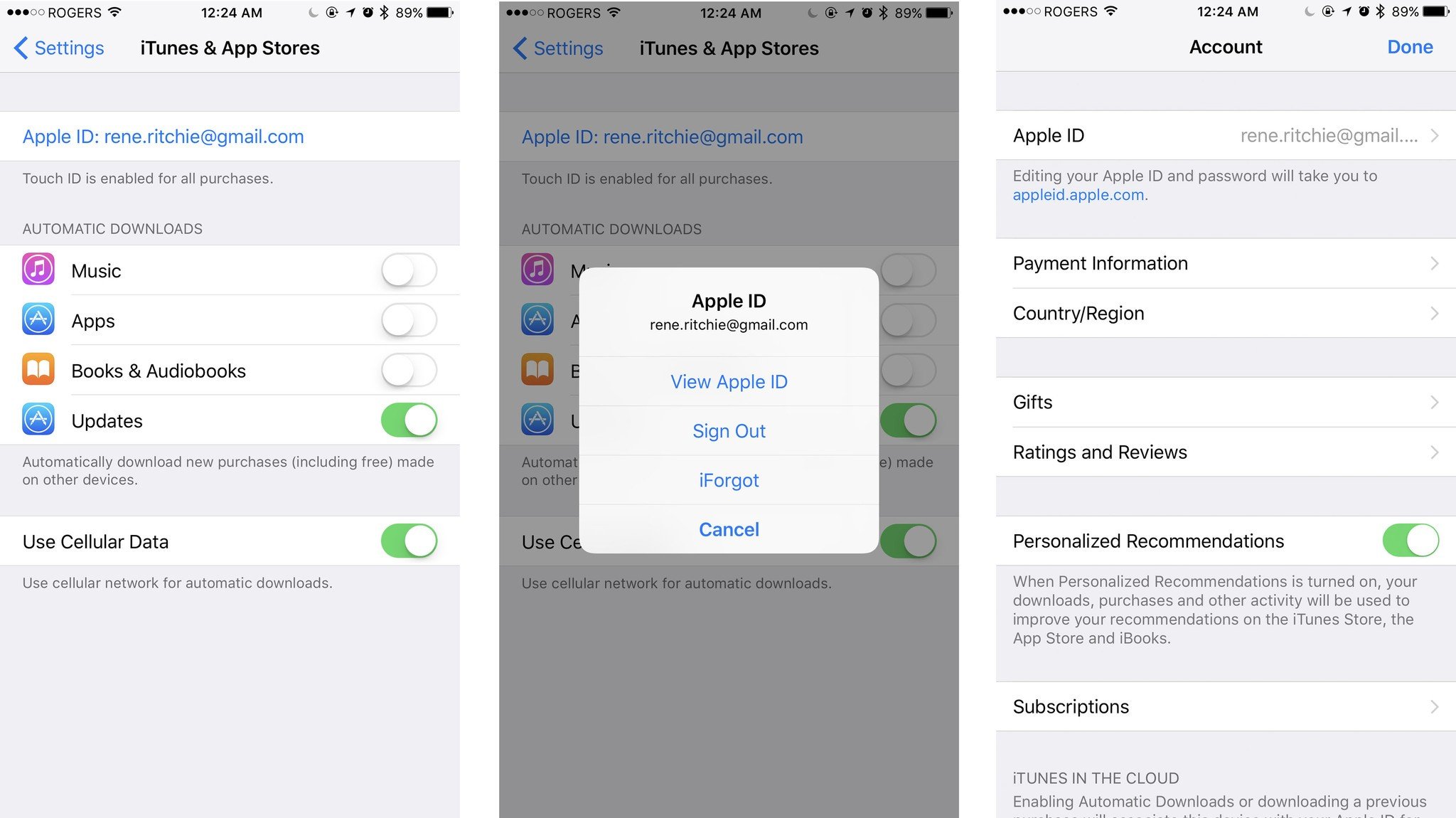Tap the Apple ID Gmail link at top
1456x818 pixels.
pos(162,136)
